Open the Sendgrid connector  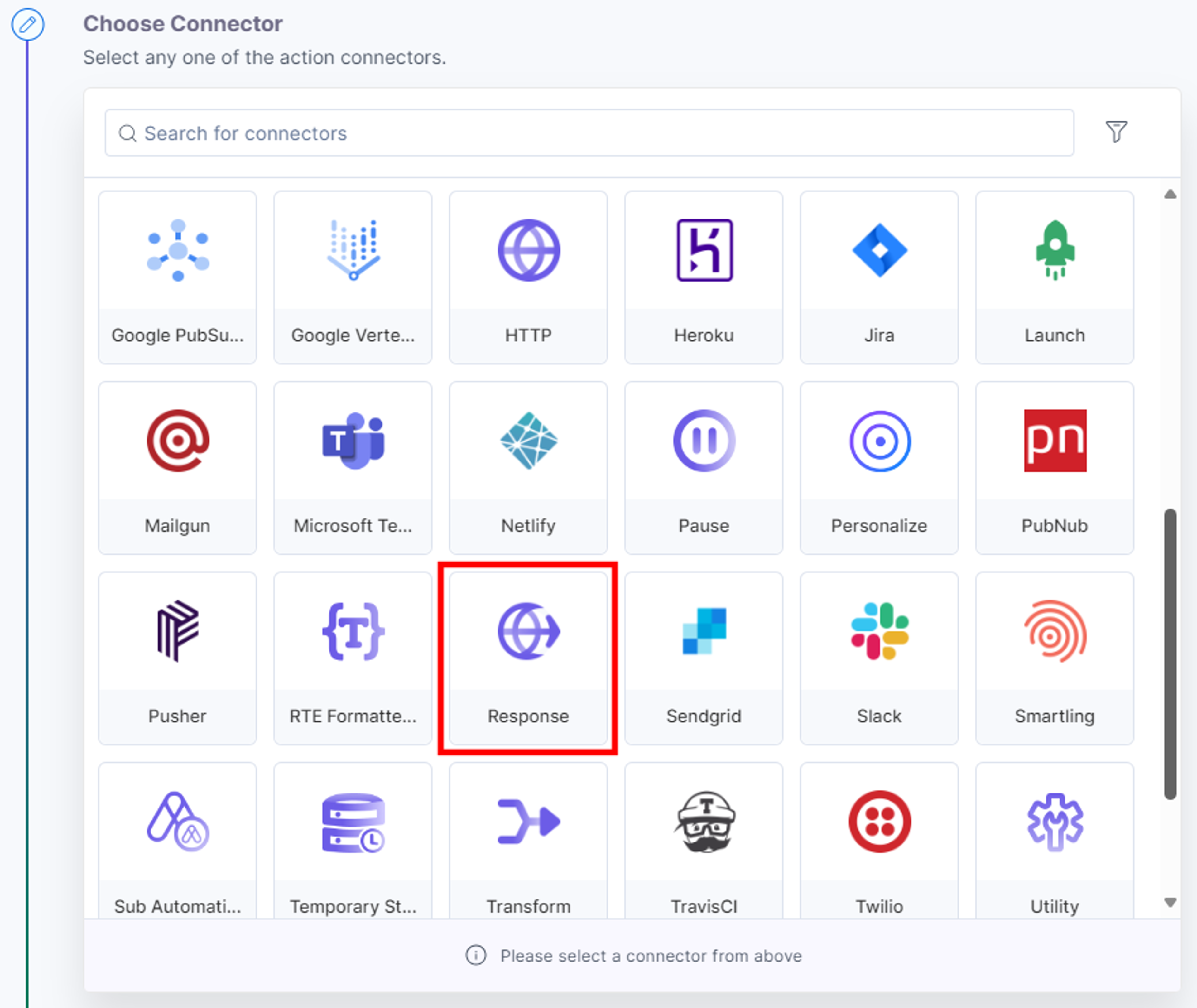[703, 658]
